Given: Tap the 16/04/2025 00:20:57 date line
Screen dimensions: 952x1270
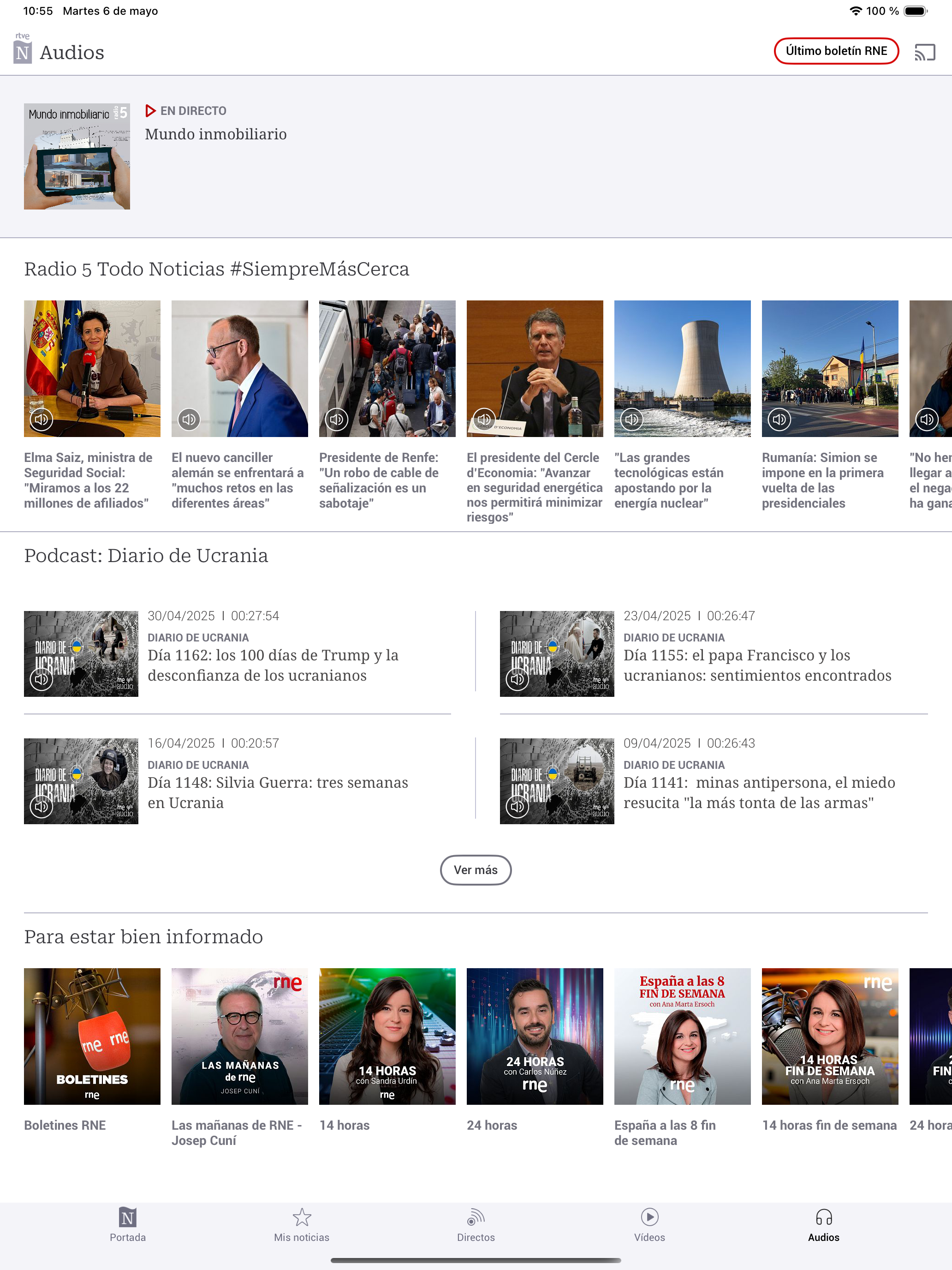Looking at the screenshot, I should (214, 743).
